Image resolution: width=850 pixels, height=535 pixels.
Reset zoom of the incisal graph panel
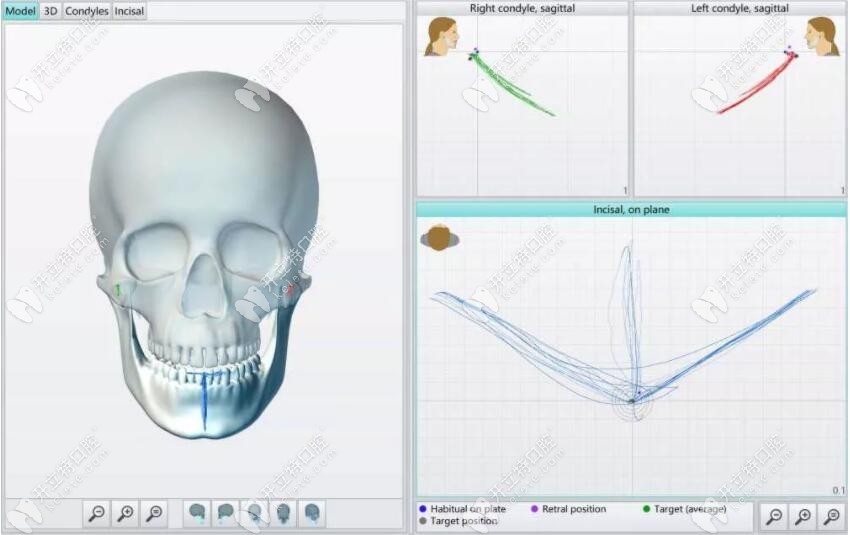[x=832, y=516]
